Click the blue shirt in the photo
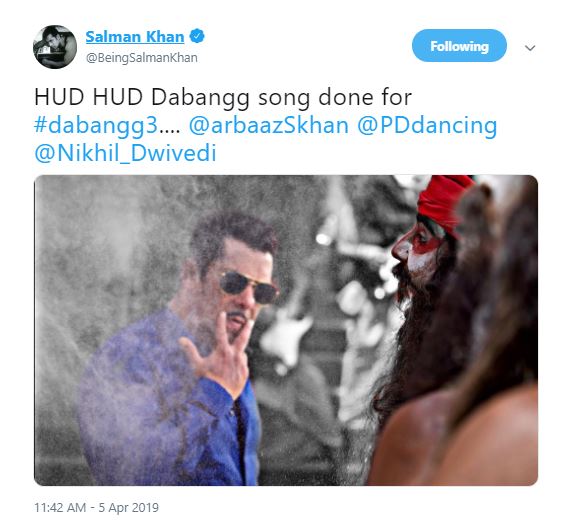The width and height of the screenshot is (568, 522). tap(168, 402)
